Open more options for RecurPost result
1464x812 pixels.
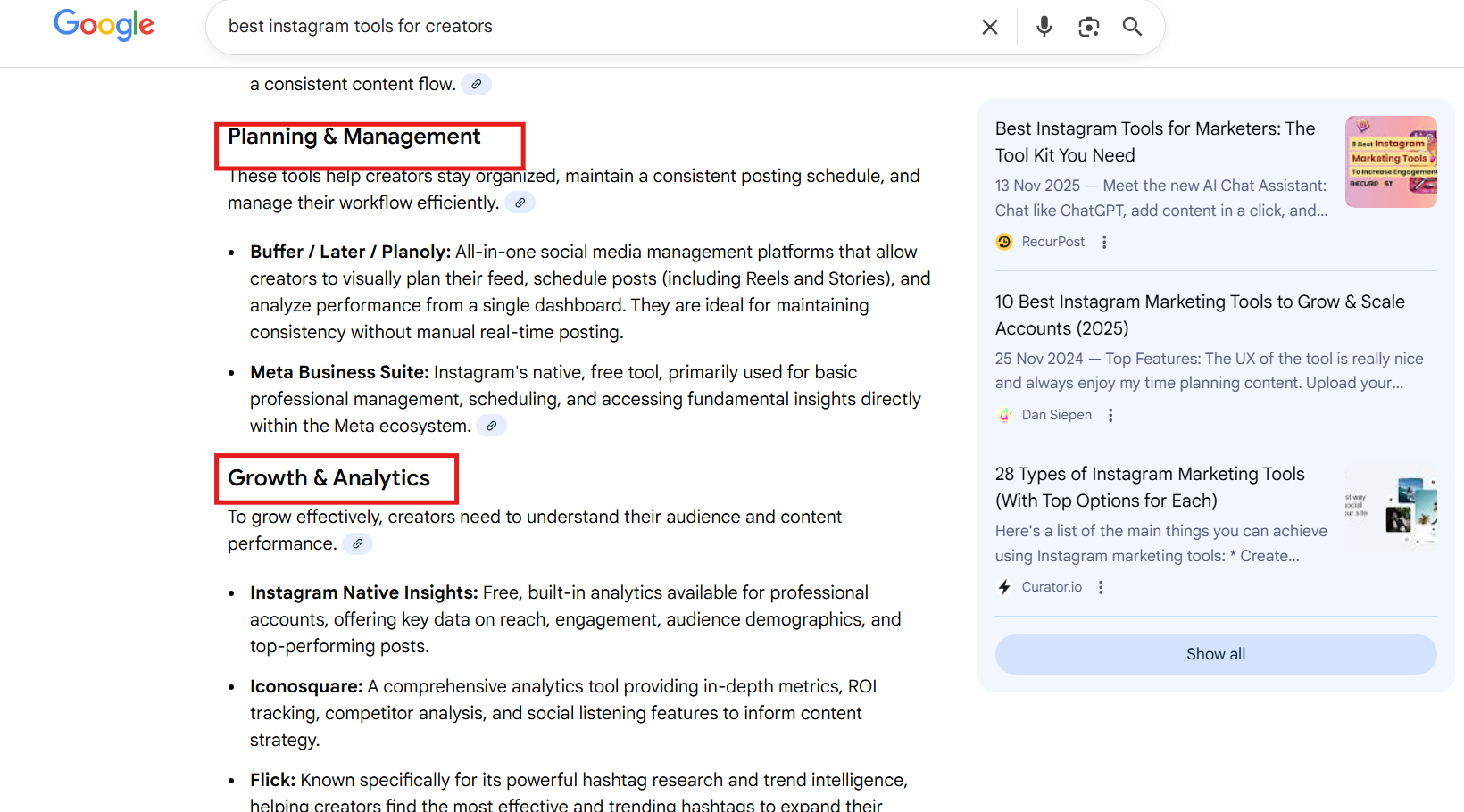(x=1104, y=242)
